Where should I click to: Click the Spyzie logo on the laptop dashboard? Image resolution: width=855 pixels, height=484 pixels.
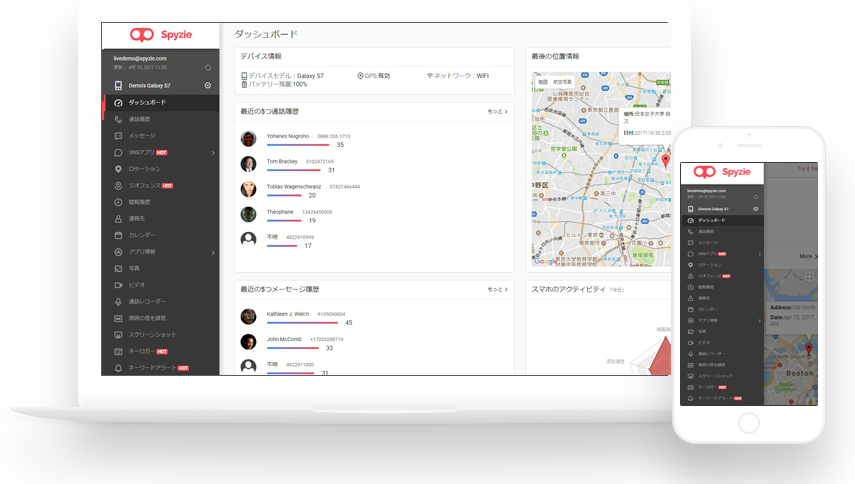(161, 35)
